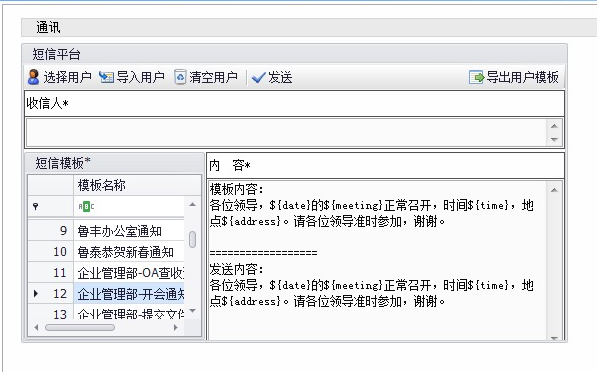Viewport: 597px width, 372px height.
Task: Click the content area scroll down arrow
Action: tap(554, 338)
